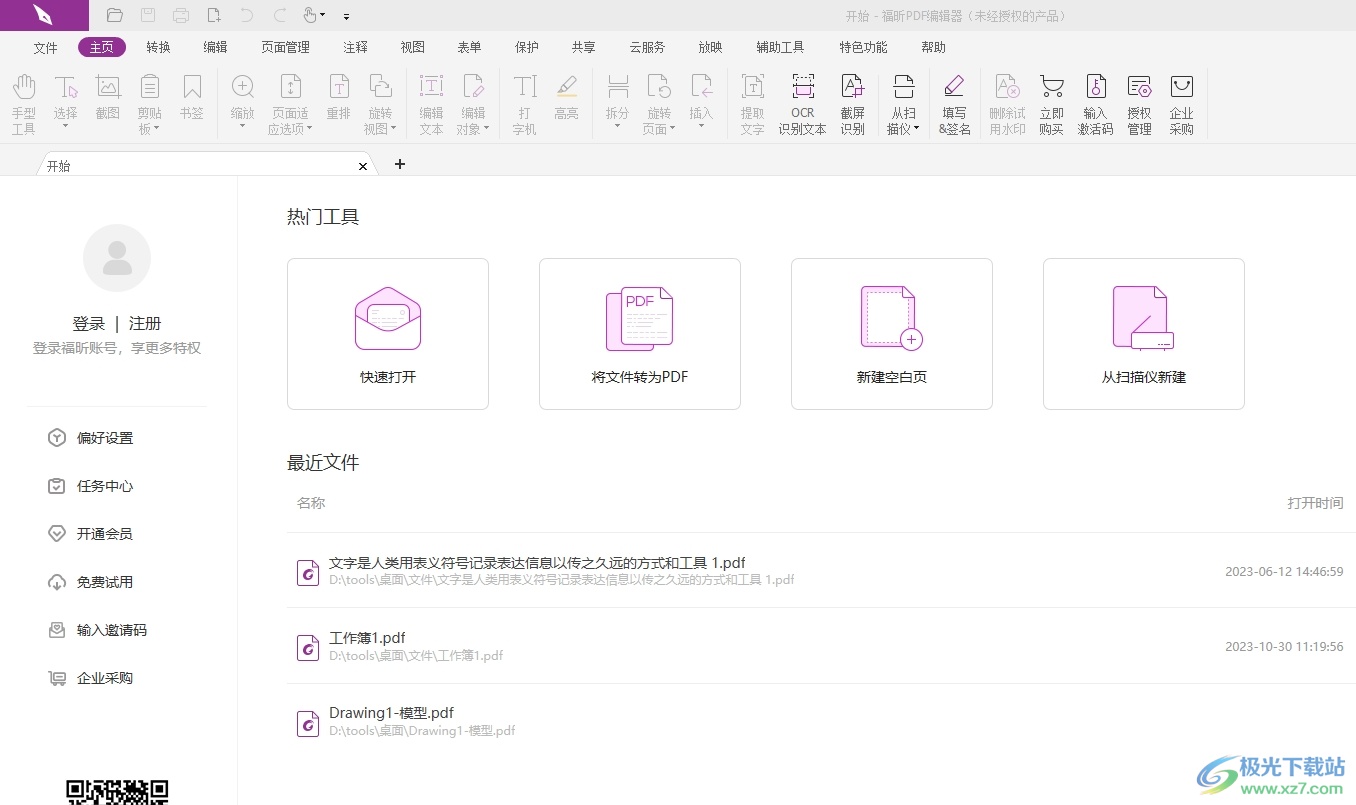Click the Print icon in quick toolbar
The width and height of the screenshot is (1356, 805).
(x=181, y=15)
